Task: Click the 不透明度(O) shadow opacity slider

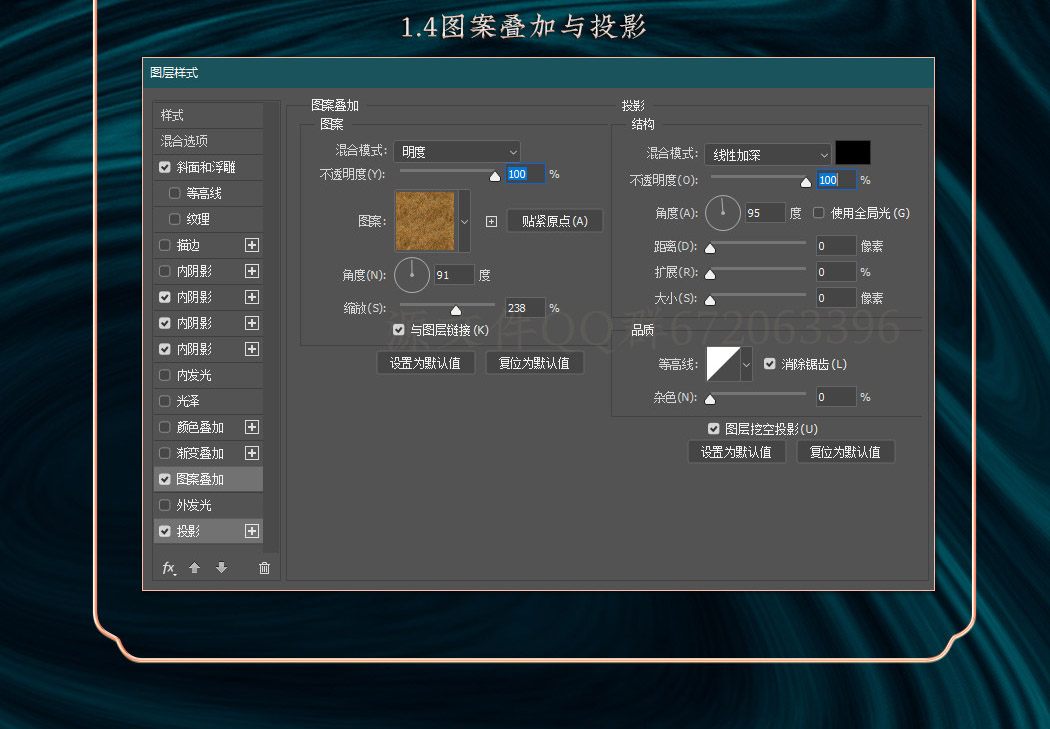Action: click(761, 179)
